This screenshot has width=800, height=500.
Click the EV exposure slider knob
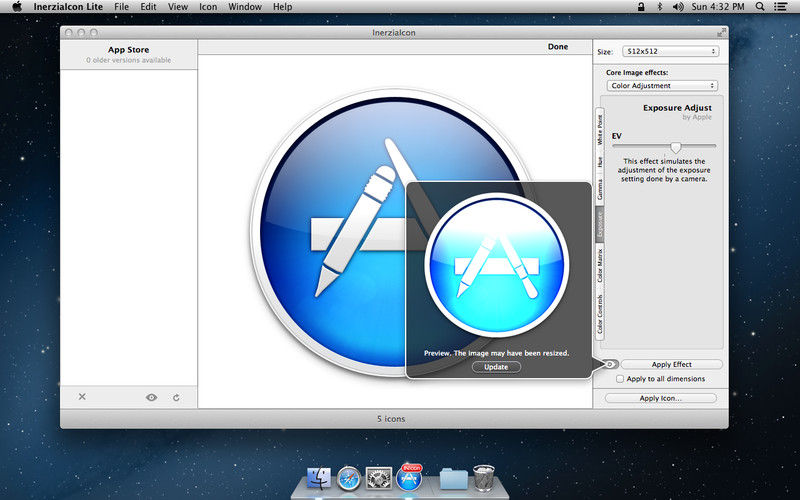(676, 148)
